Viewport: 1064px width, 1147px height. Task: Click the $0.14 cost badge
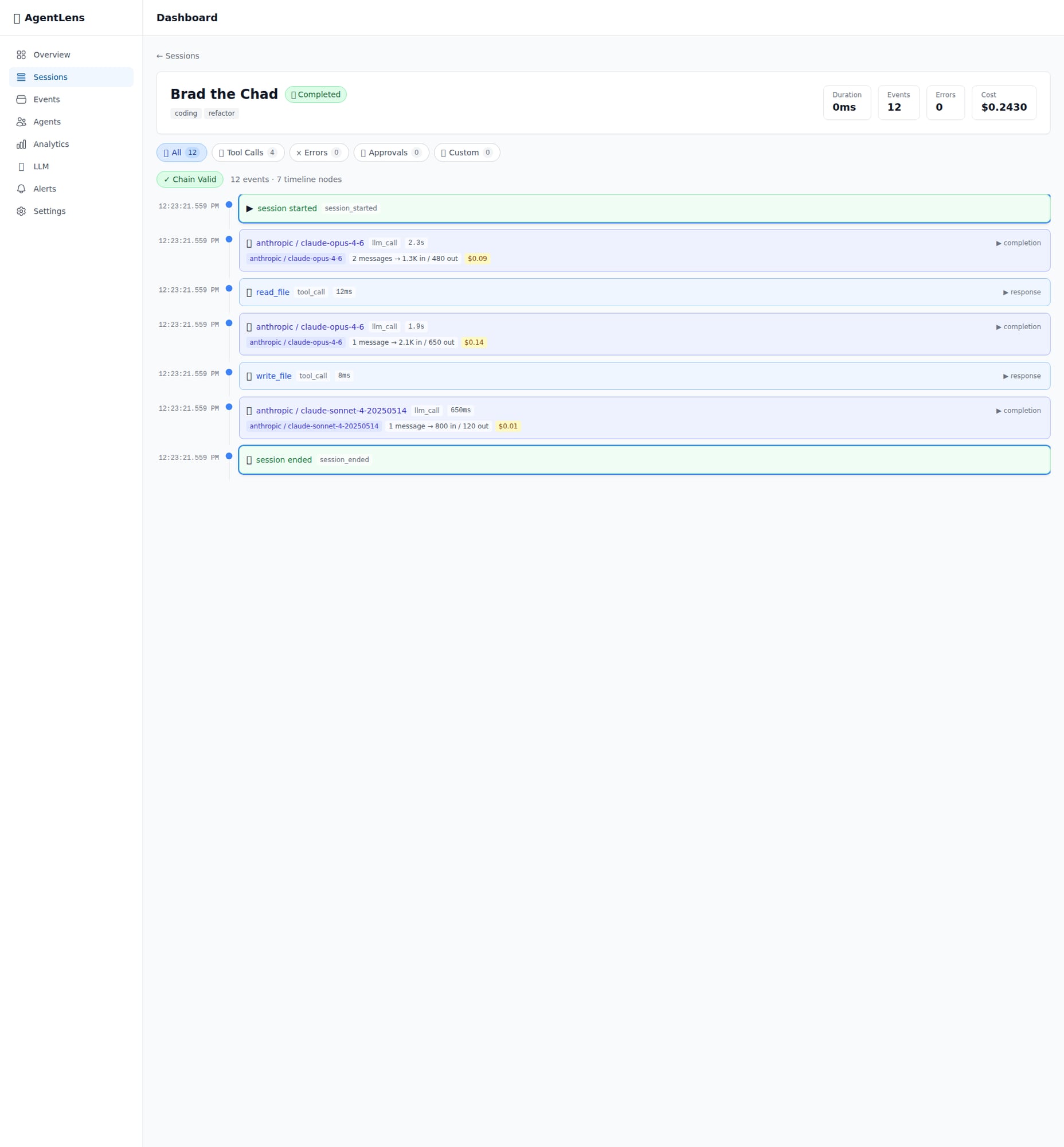474,343
